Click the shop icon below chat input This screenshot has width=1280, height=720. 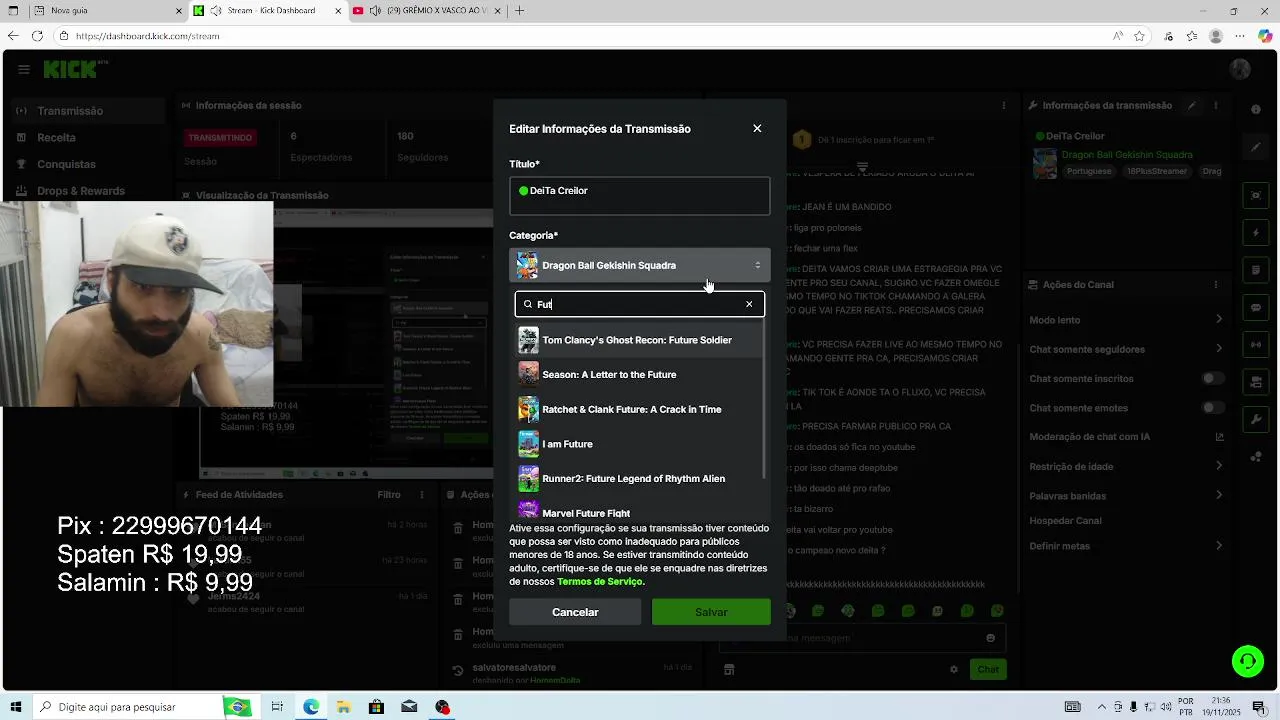pos(729,669)
